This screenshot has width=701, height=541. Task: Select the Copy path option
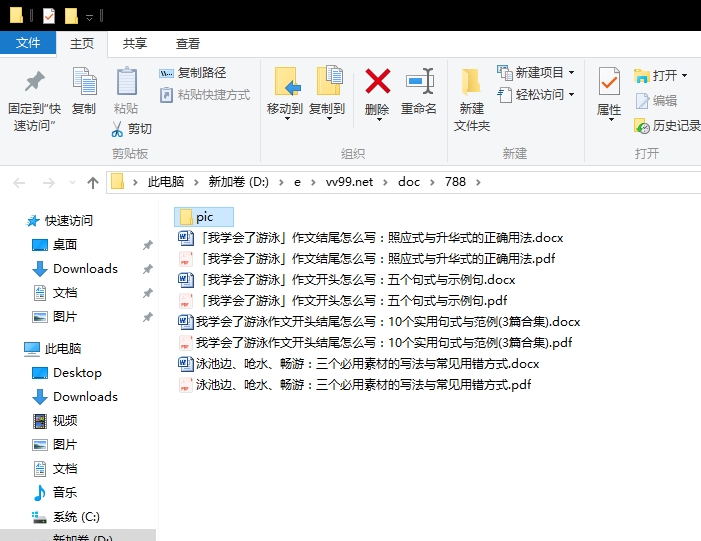tap(192, 72)
